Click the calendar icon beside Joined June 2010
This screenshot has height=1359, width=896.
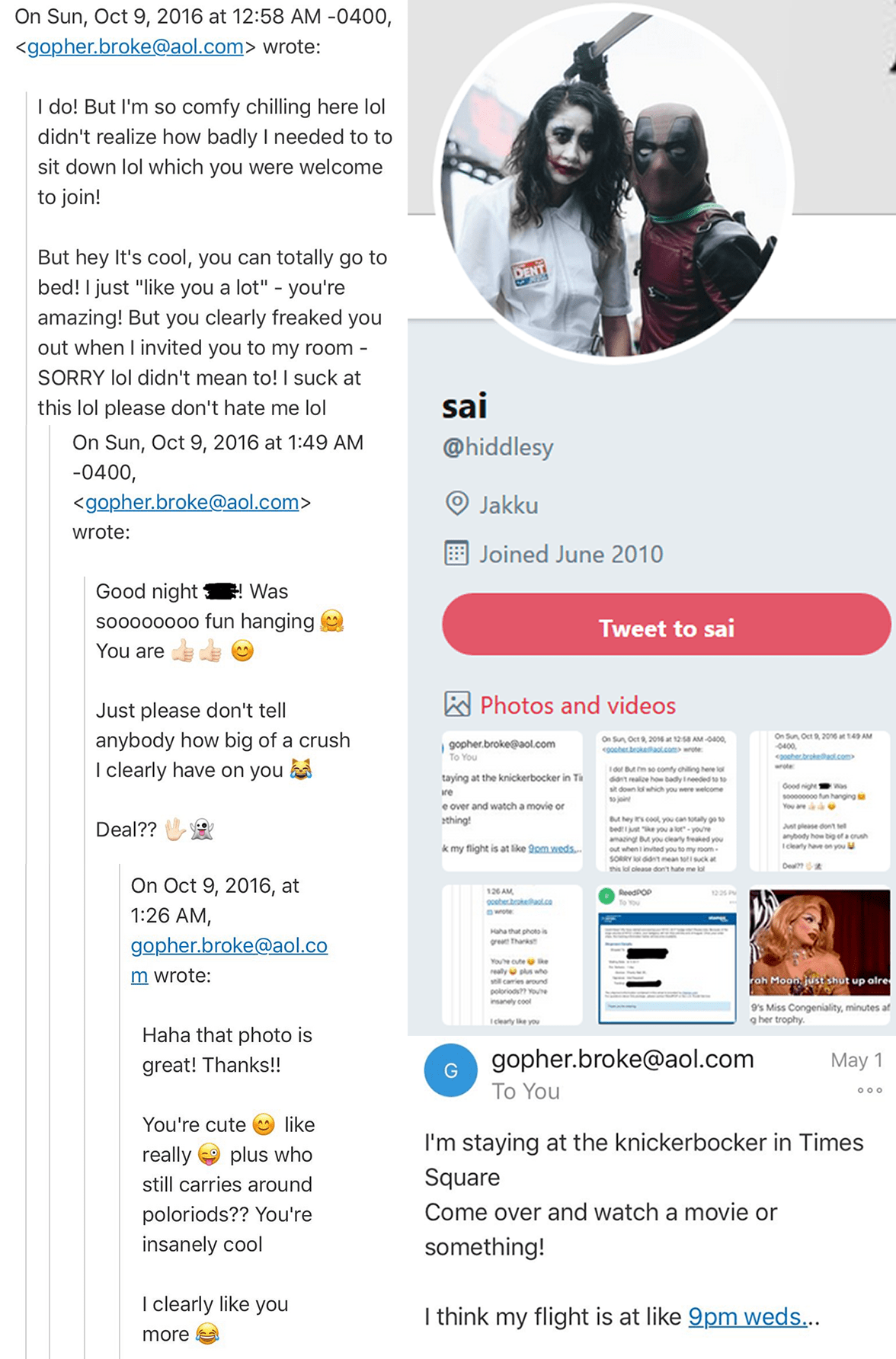456,553
